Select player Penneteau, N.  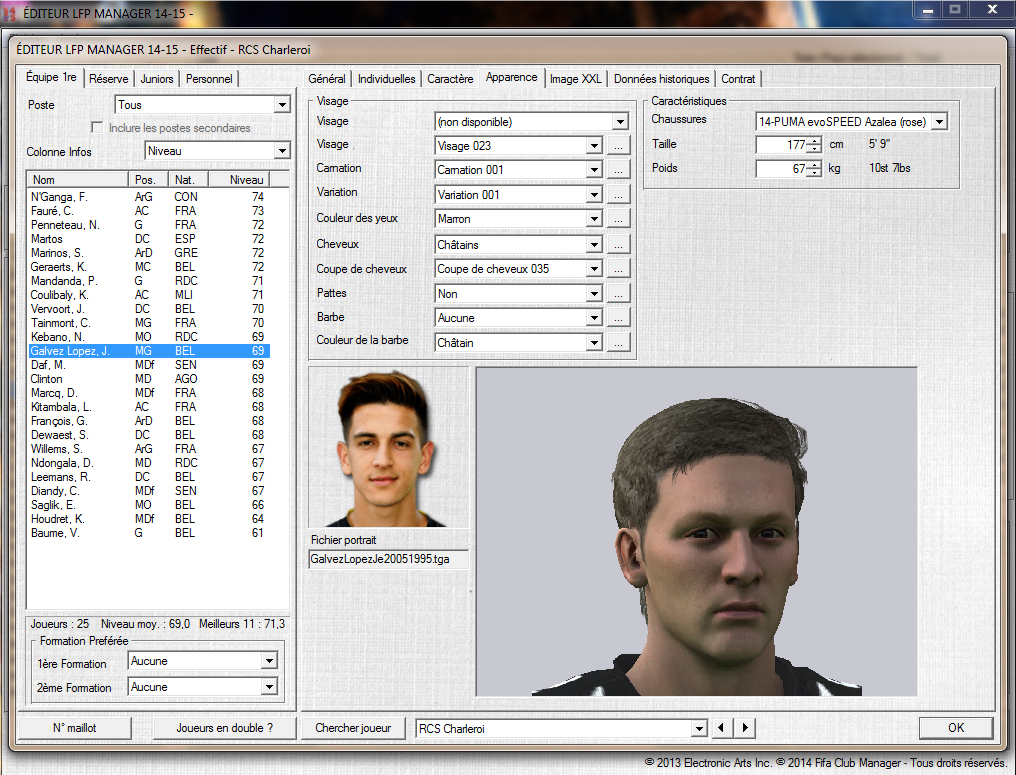pos(148,225)
